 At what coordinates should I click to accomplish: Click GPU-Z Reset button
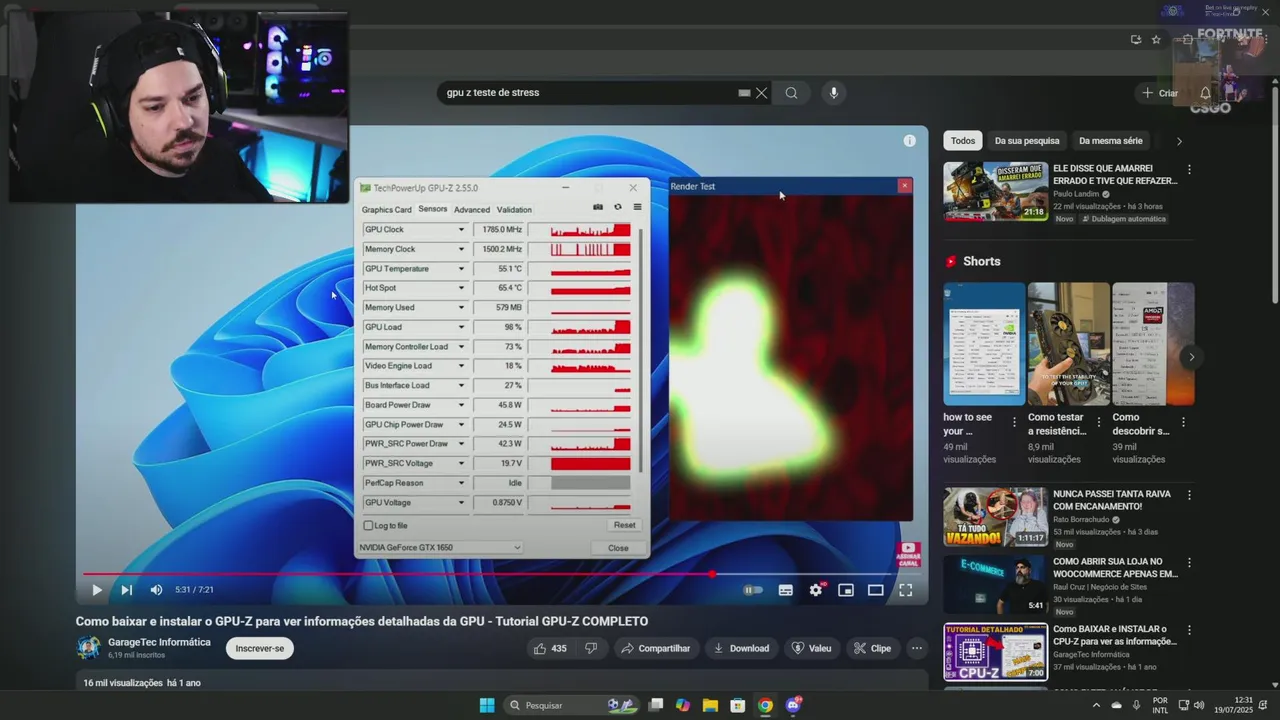tap(624, 525)
